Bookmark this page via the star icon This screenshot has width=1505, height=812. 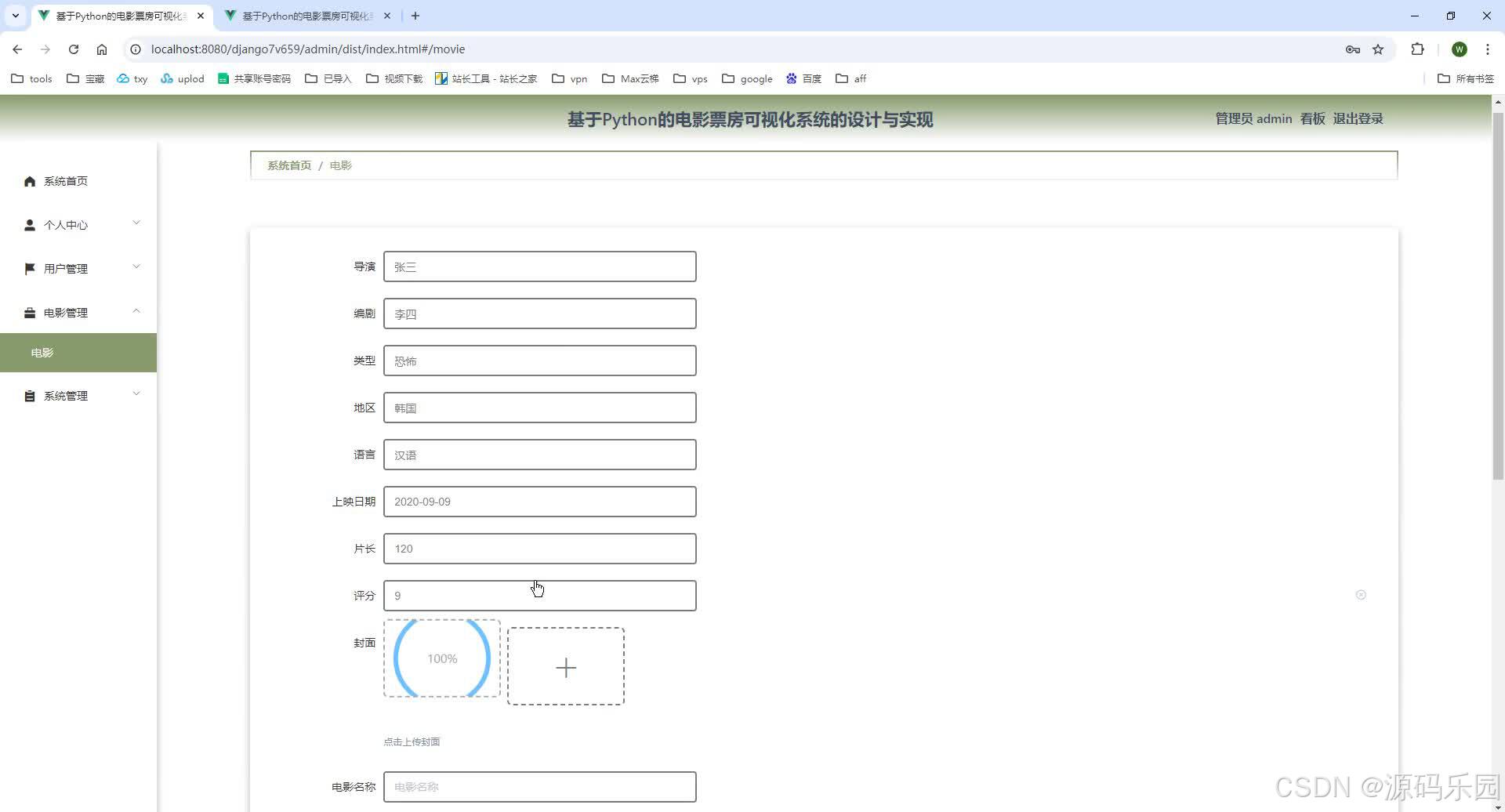[1379, 49]
